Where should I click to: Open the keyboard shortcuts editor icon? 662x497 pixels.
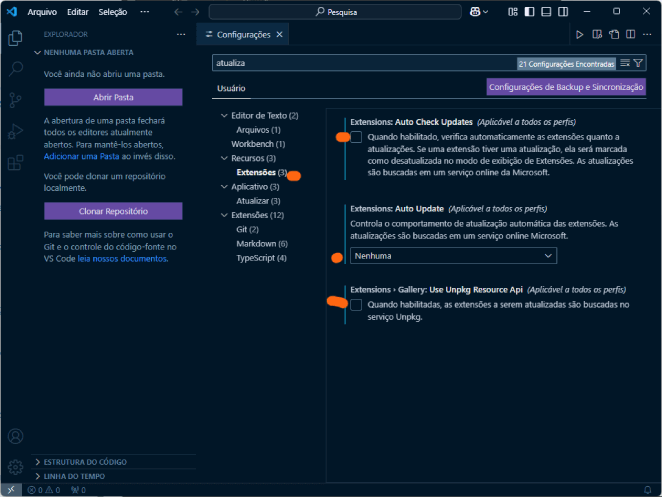pos(597,35)
